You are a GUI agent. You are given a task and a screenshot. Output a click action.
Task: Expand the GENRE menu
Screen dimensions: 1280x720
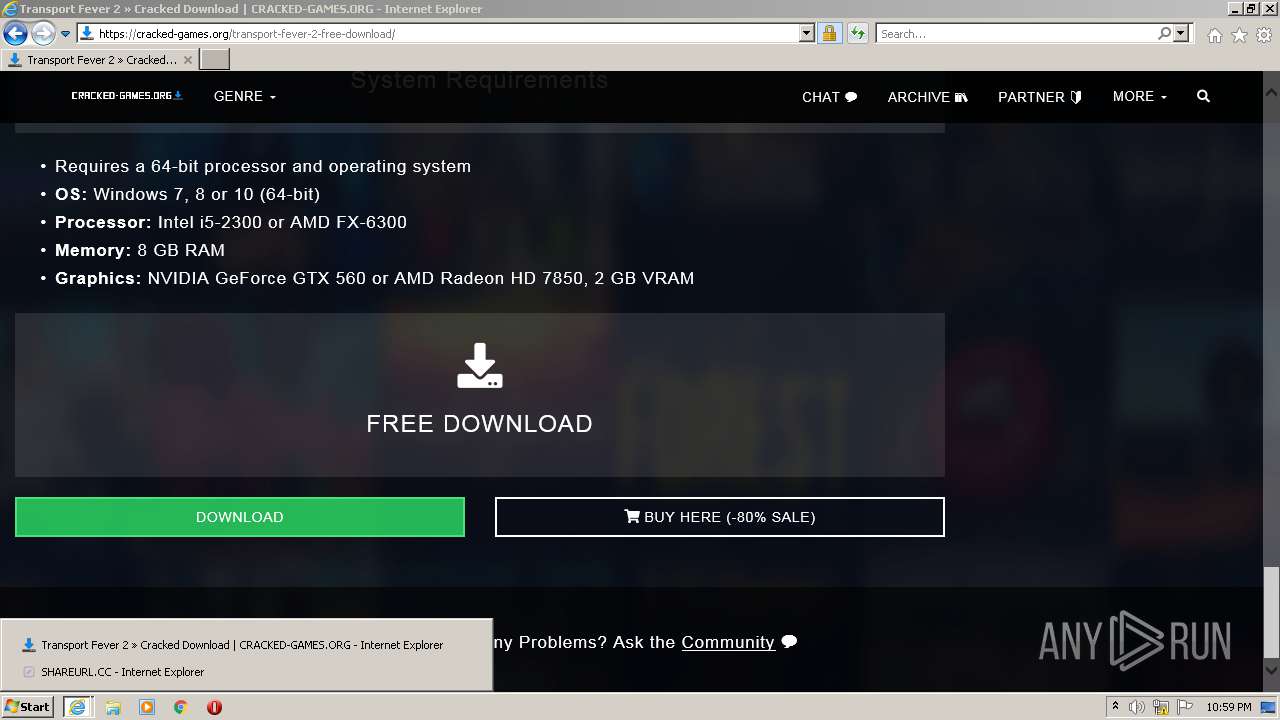244,97
